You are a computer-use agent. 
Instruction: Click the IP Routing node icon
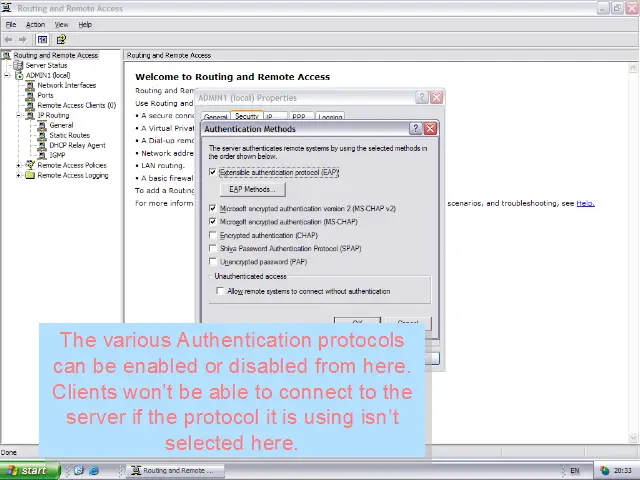coord(30,116)
